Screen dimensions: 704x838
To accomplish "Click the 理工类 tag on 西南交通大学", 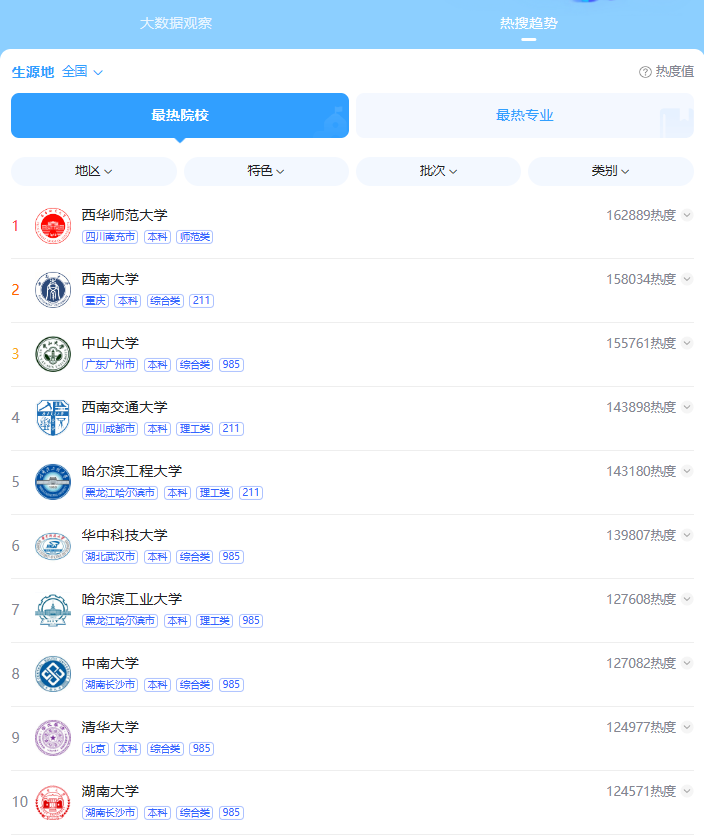I will [x=195, y=429].
